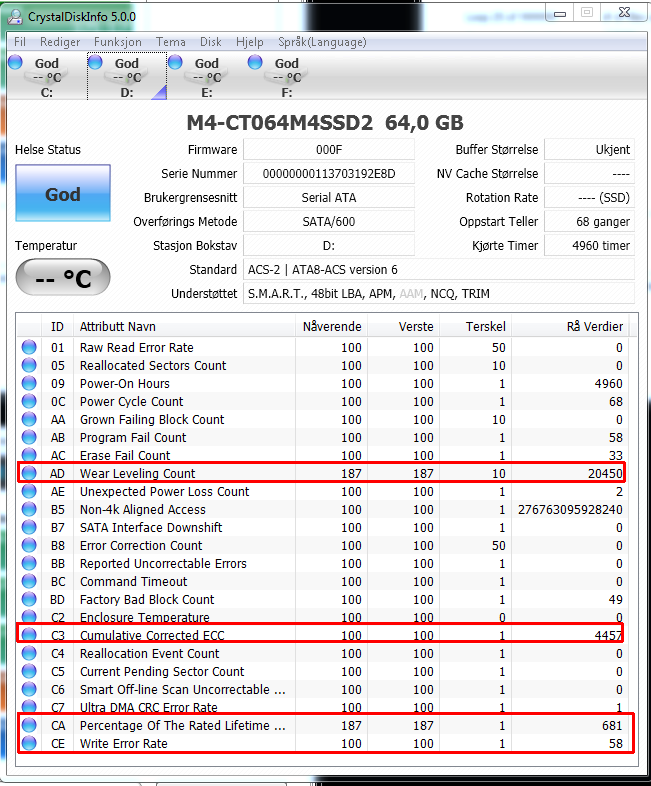Click the Rå Verdier column header
This screenshot has width=651, height=786.
coord(570,326)
